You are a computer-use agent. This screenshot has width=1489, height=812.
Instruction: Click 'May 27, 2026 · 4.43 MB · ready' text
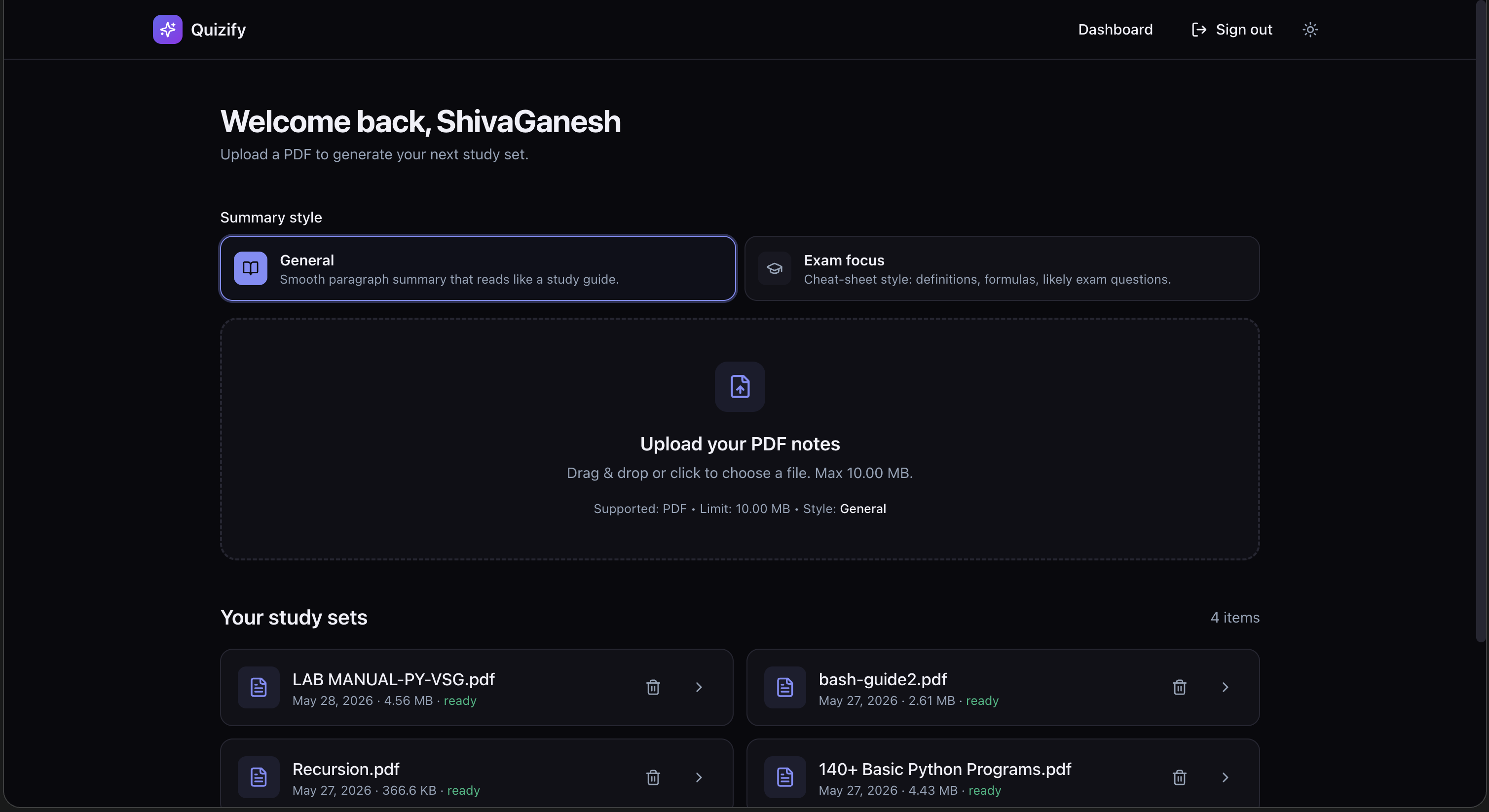coord(910,790)
